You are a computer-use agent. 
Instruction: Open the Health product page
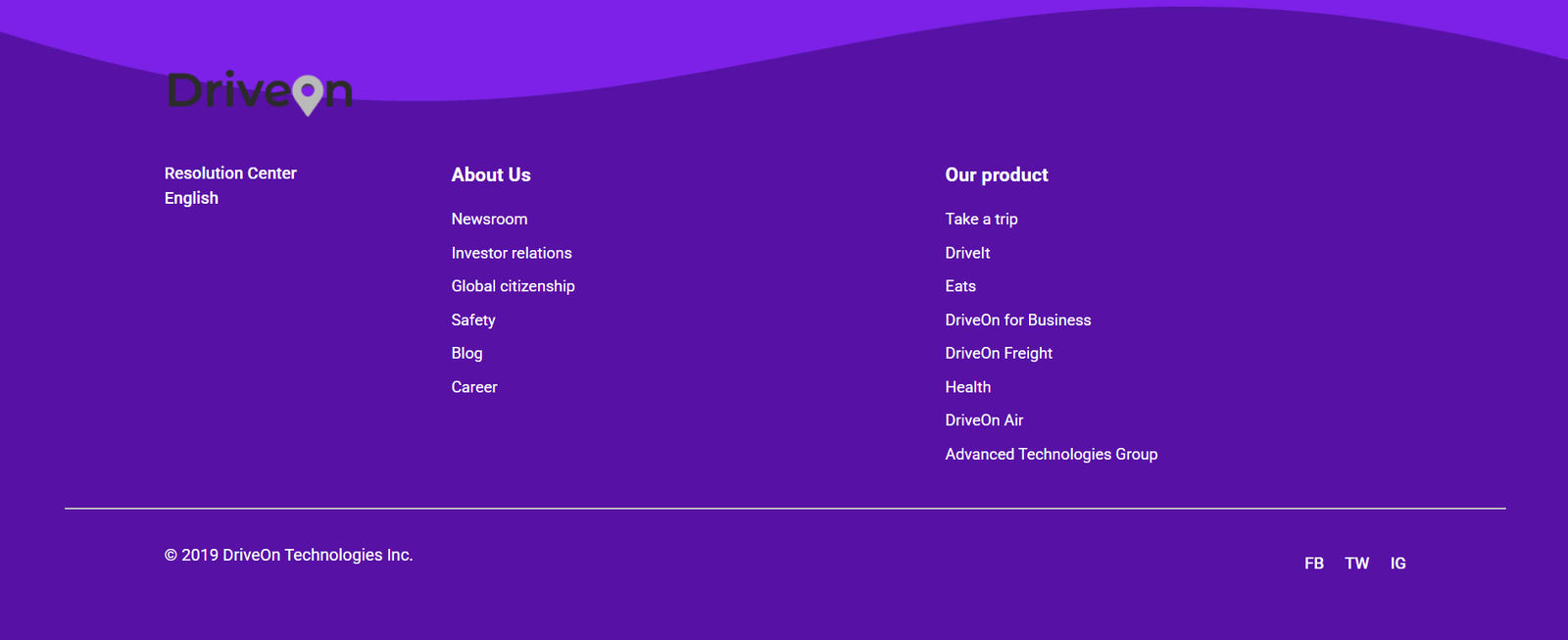(x=967, y=387)
